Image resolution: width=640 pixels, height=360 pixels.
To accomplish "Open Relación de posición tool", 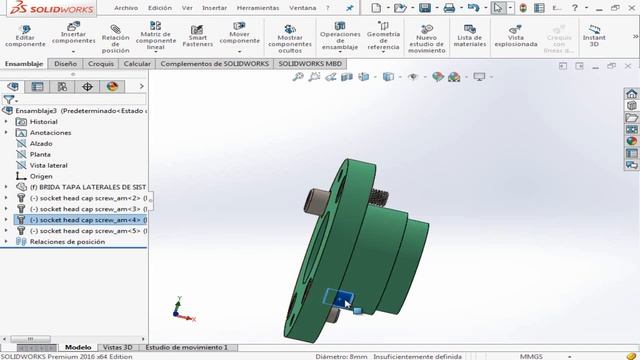I will [x=116, y=39].
